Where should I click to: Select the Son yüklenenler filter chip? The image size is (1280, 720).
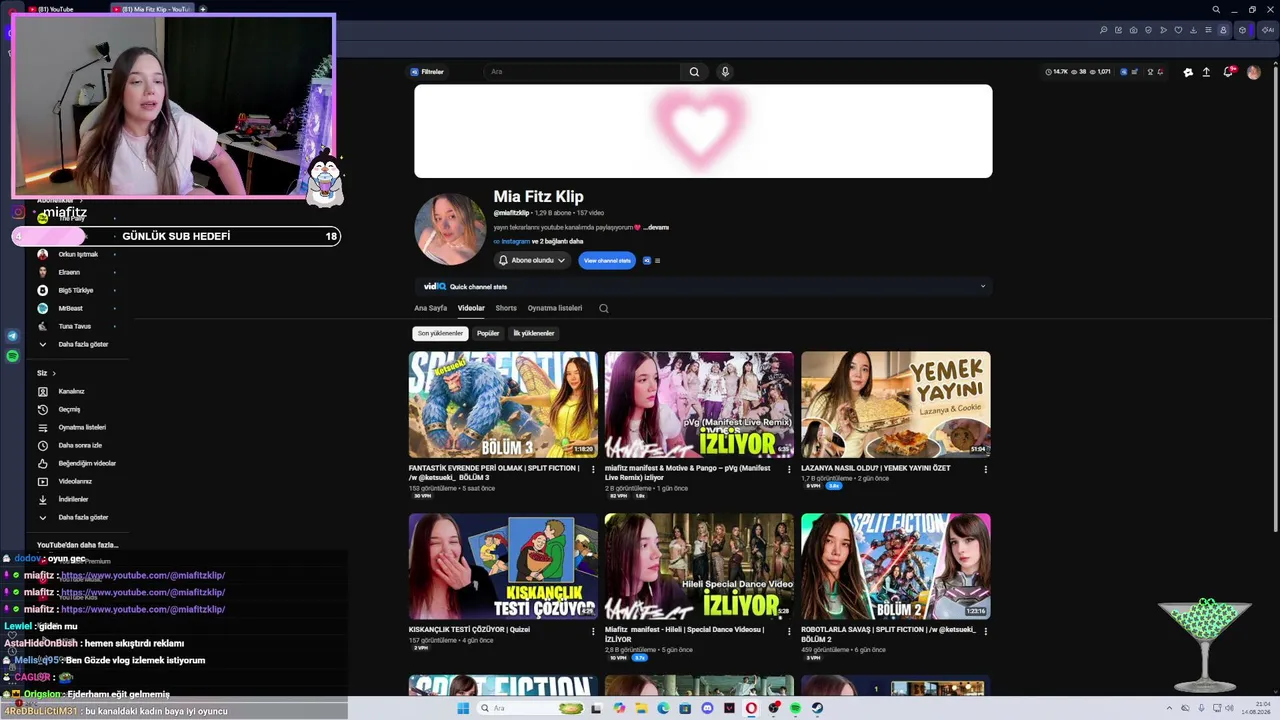[441, 333]
